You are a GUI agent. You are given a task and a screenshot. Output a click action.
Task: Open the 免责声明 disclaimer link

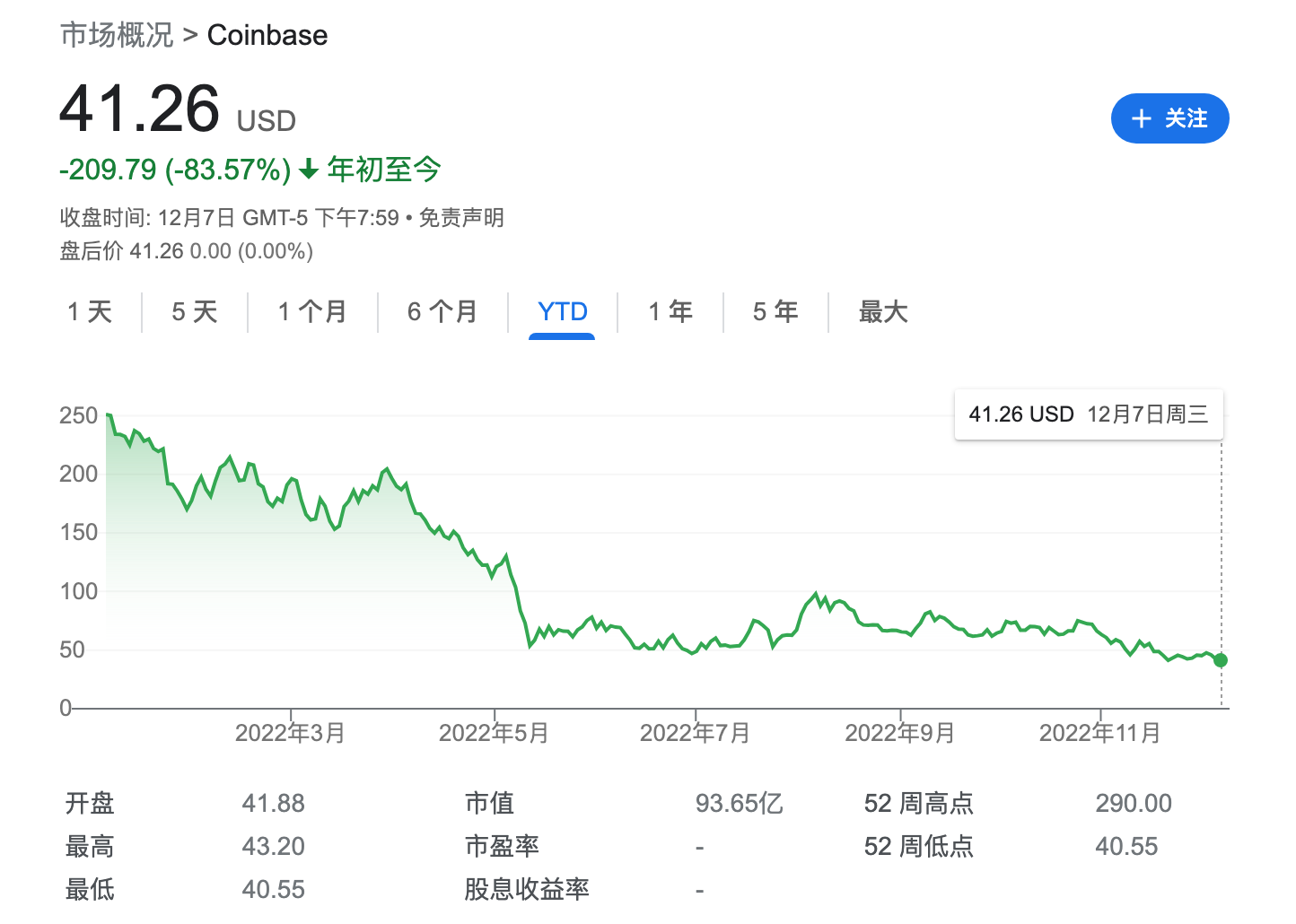[461, 218]
